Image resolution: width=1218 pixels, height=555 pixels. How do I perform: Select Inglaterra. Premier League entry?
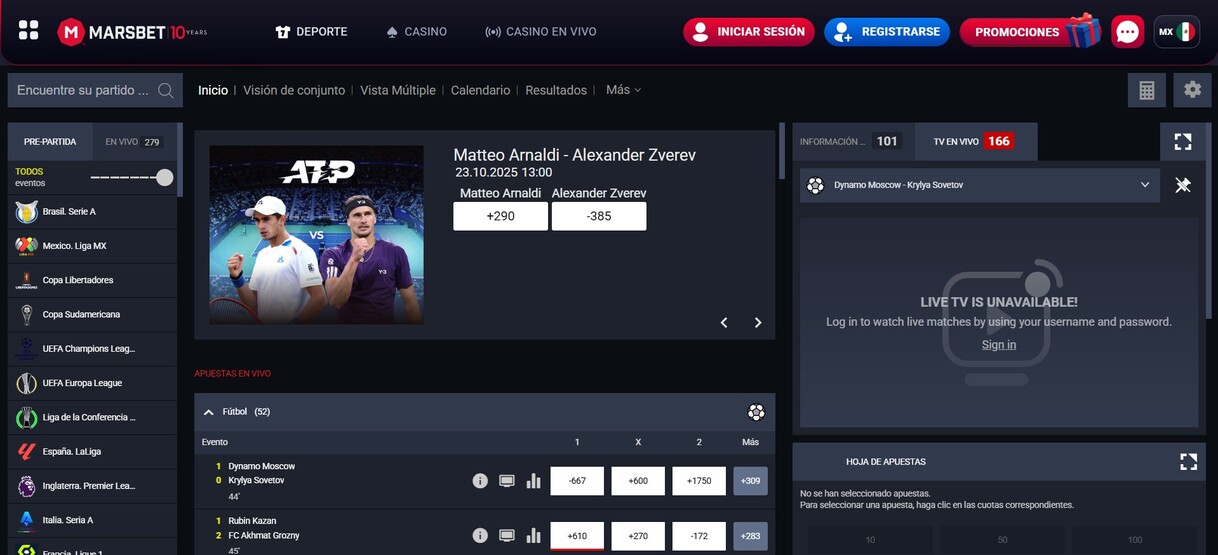[x=92, y=486]
